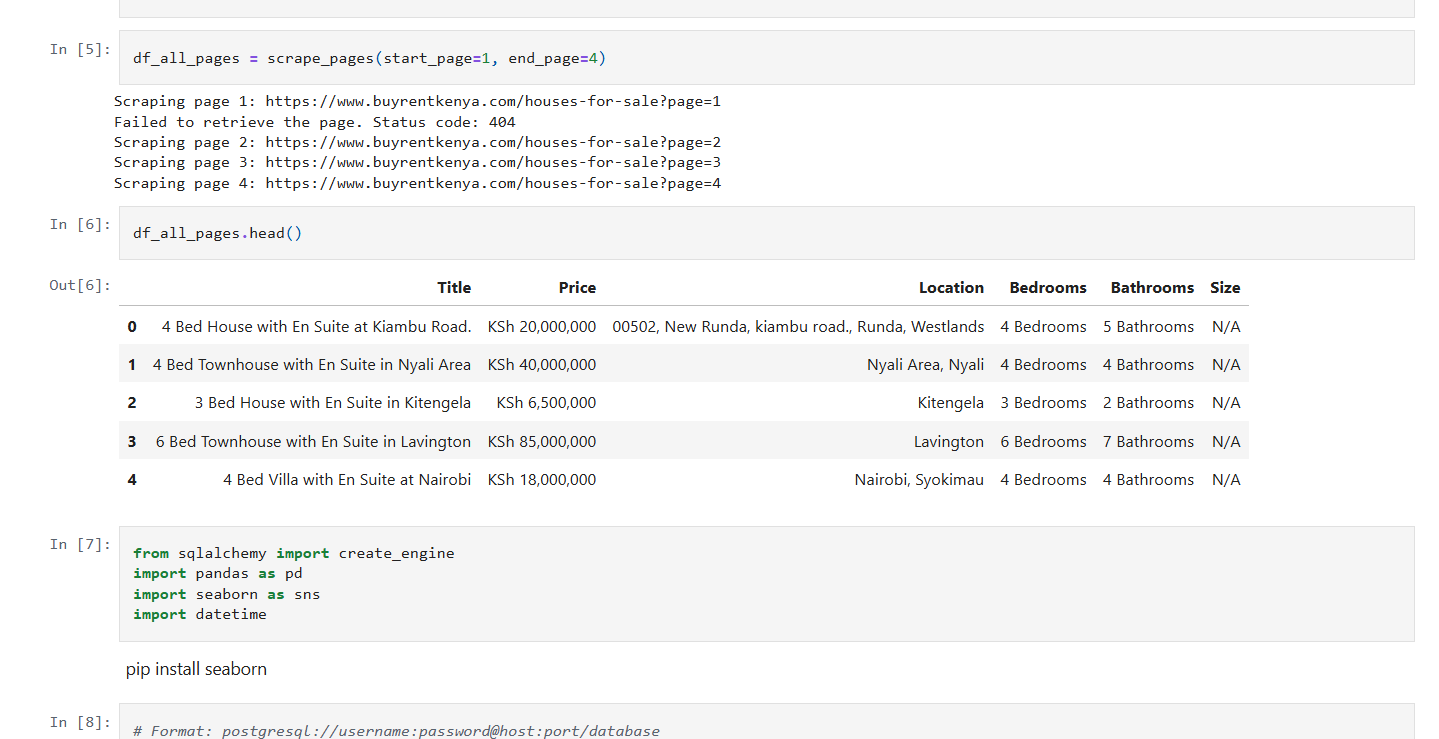Click the location cell 'Kitengela'

point(951,403)
